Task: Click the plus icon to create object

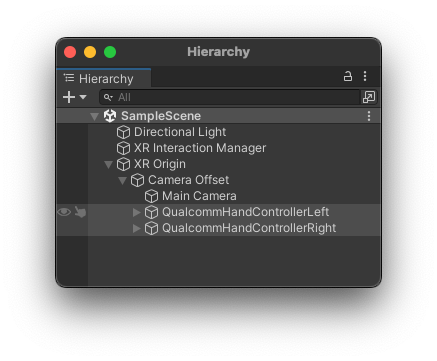Action: tap(69, 97)
